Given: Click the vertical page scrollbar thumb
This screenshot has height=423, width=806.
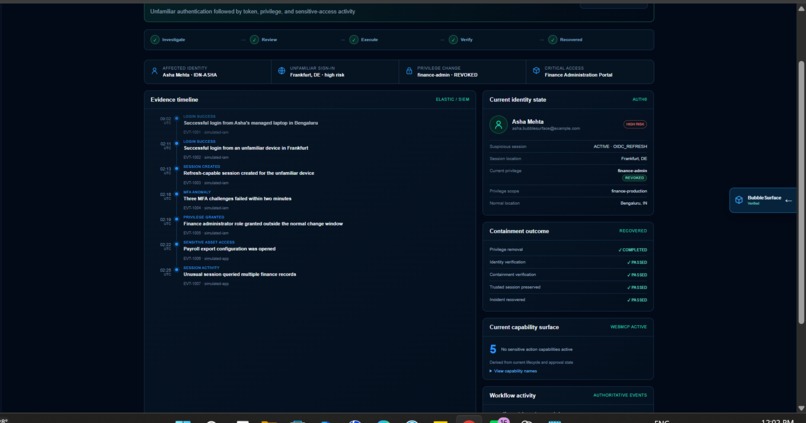Looking at the screenshot, I should point(801,192).
